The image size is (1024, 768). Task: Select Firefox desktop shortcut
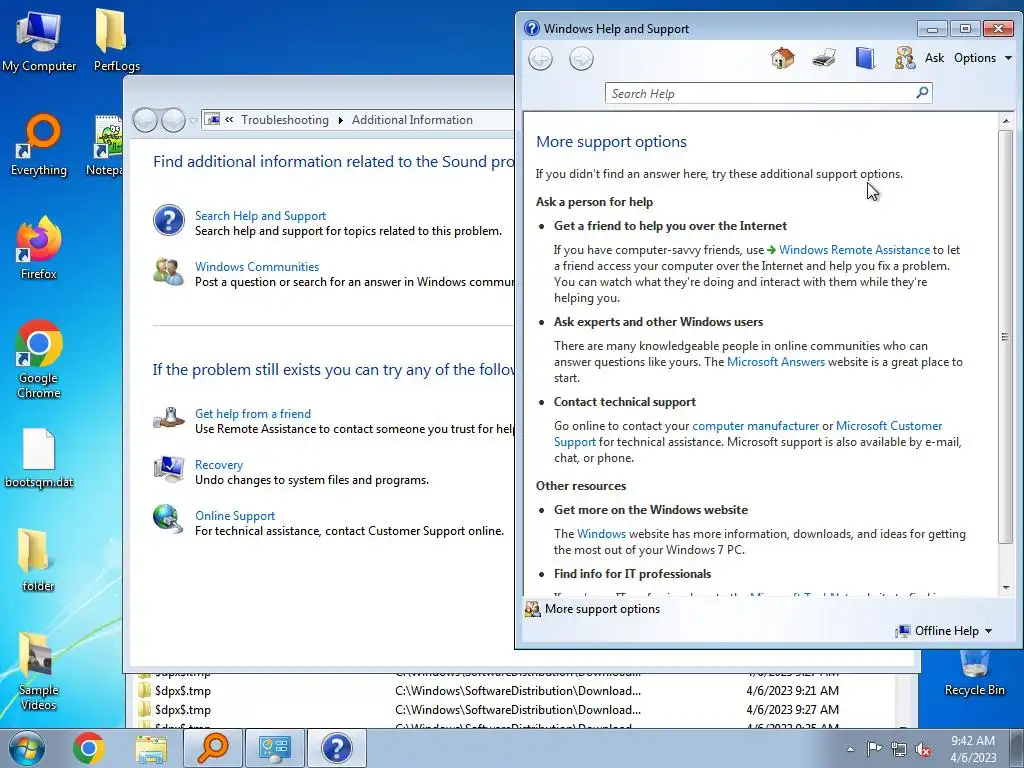click(x=39, y=248)
